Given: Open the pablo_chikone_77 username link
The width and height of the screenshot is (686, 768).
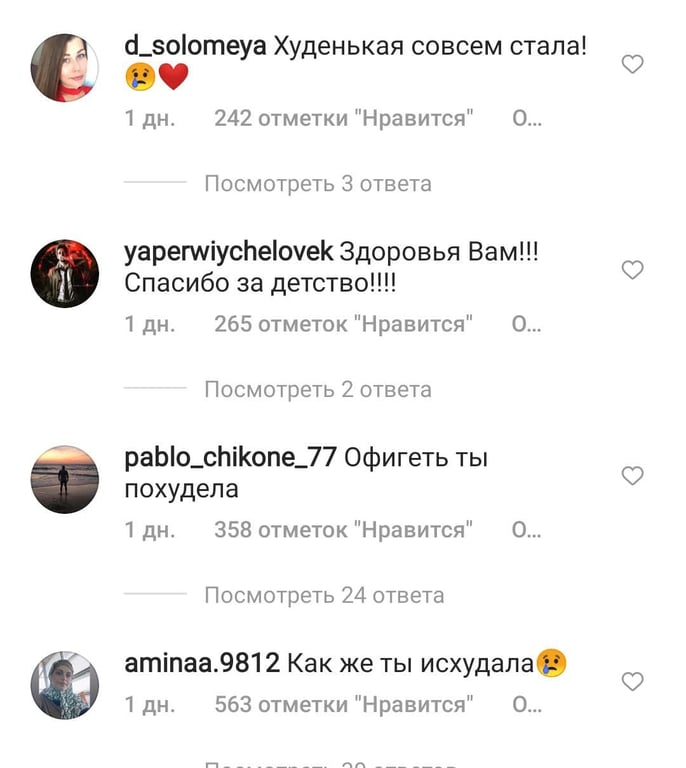Looking at the screenshot, I should click(x=230, y=458).
